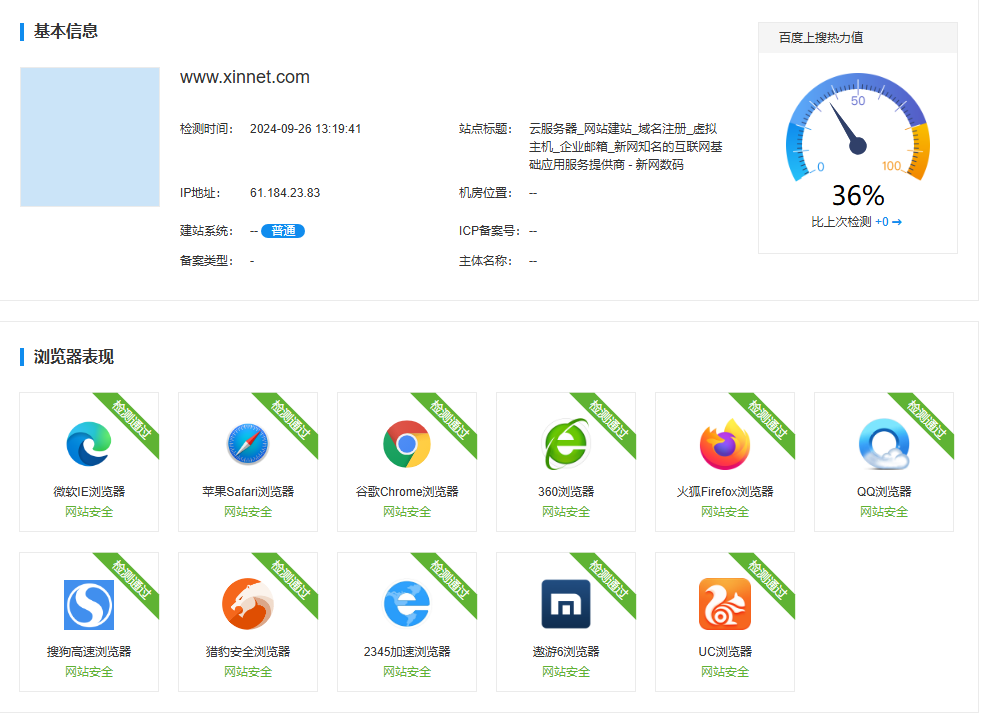981x713 pixels.
Task: Click the UC browser icon
Action: 724,604
